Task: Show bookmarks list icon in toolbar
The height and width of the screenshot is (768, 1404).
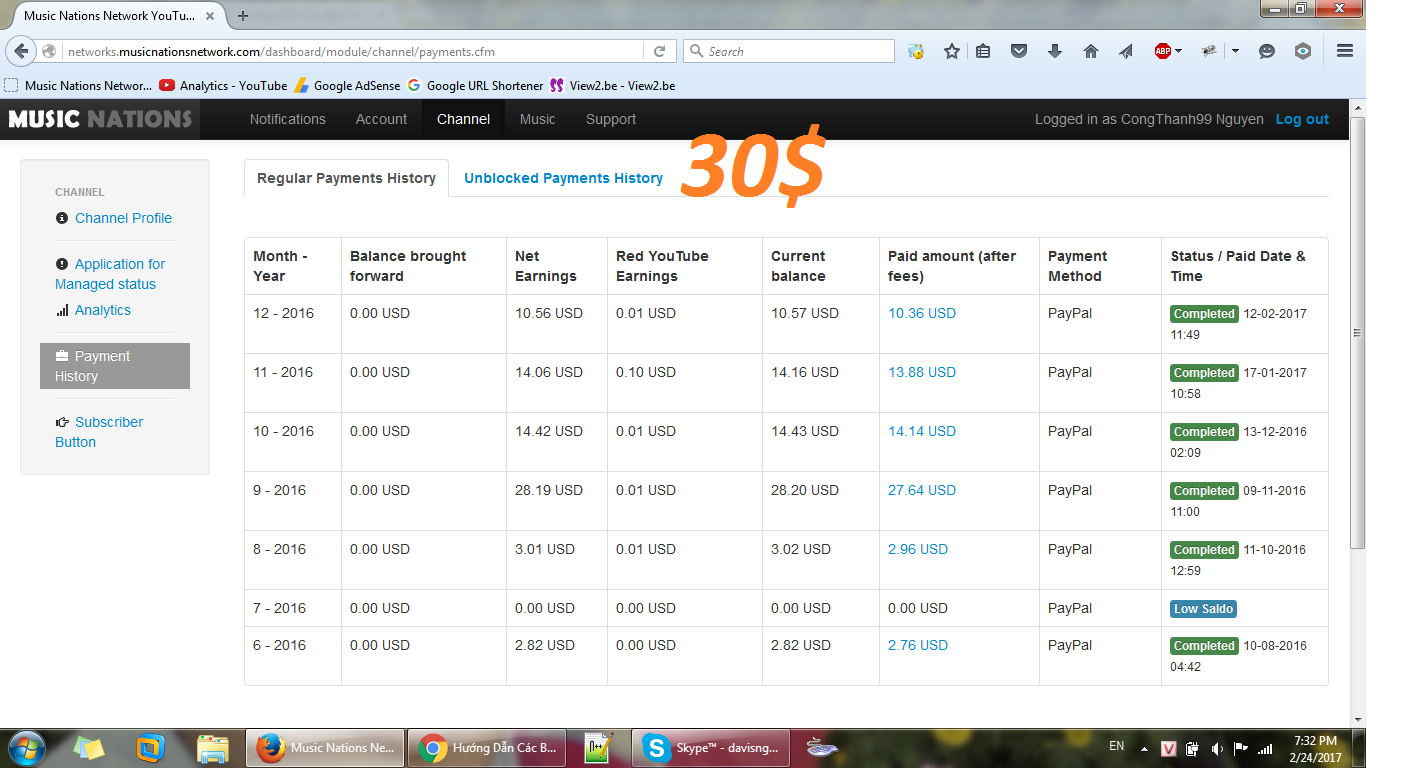Action: coord(983,51)
